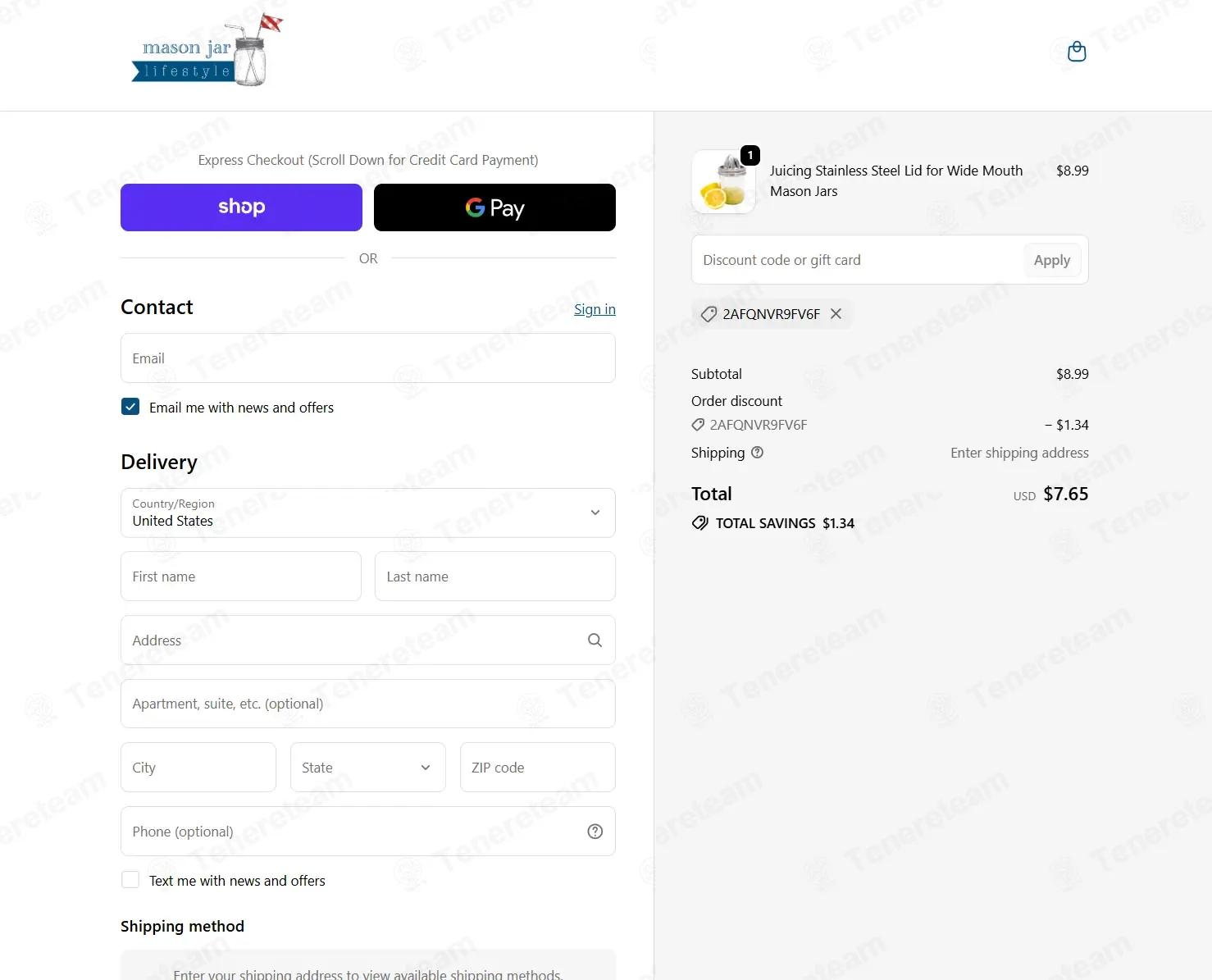This screenshot has height=980, width=1212.
Task: Open the shopping bag cart icon
Action: click(1077, 52)
